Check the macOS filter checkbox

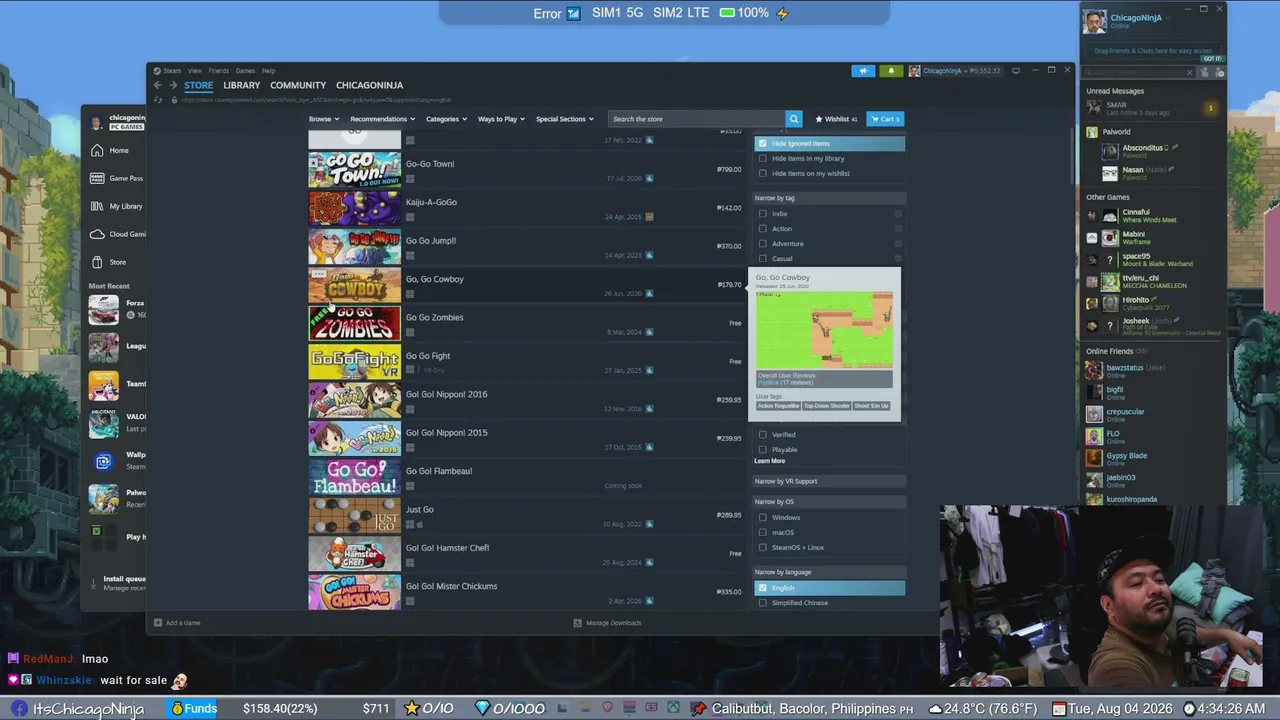[763, 532]
